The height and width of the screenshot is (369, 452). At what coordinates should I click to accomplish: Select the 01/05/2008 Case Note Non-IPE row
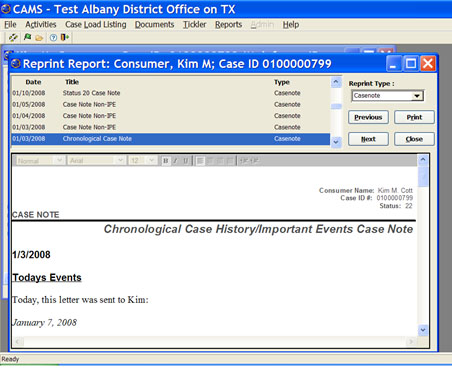[x=171, y=105]
